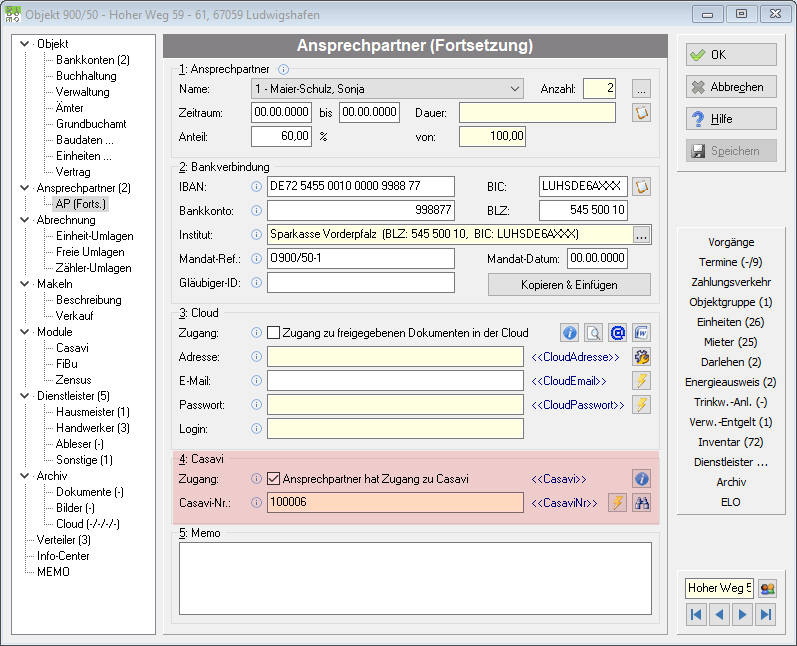Click the Kopieren & Einfügen button

[569, 285]
